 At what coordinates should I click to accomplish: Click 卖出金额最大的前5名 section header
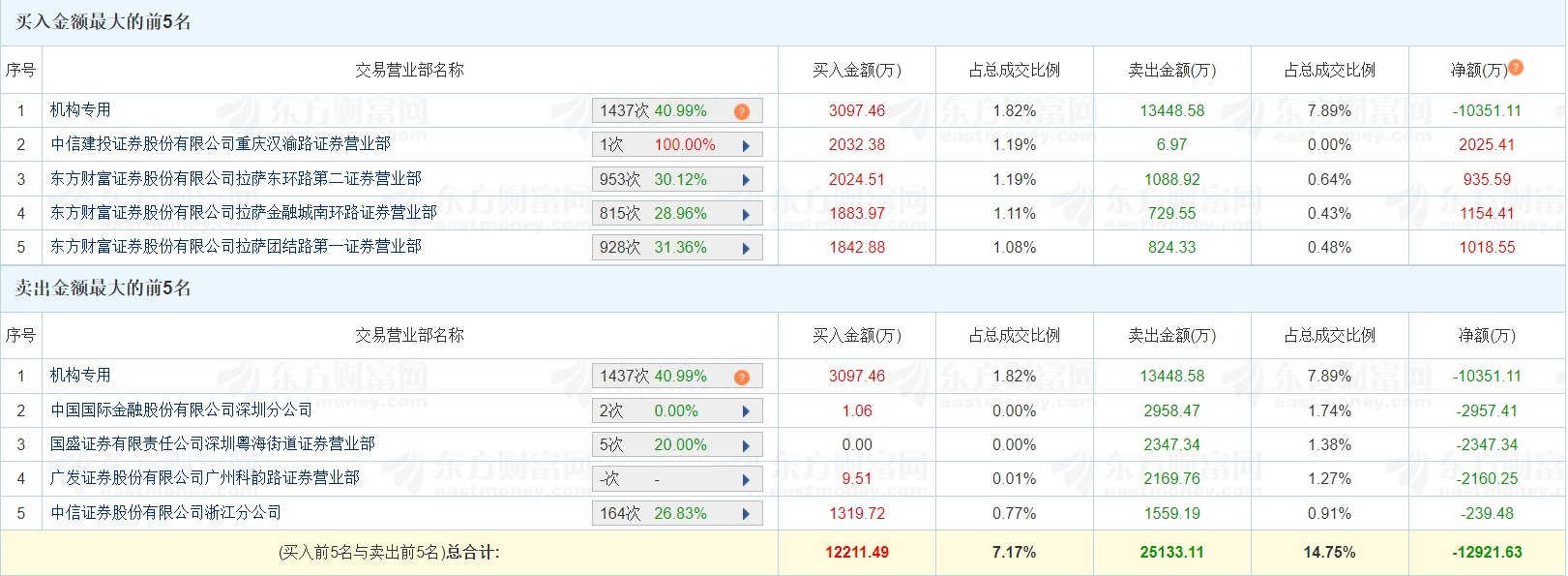point(104,288)
